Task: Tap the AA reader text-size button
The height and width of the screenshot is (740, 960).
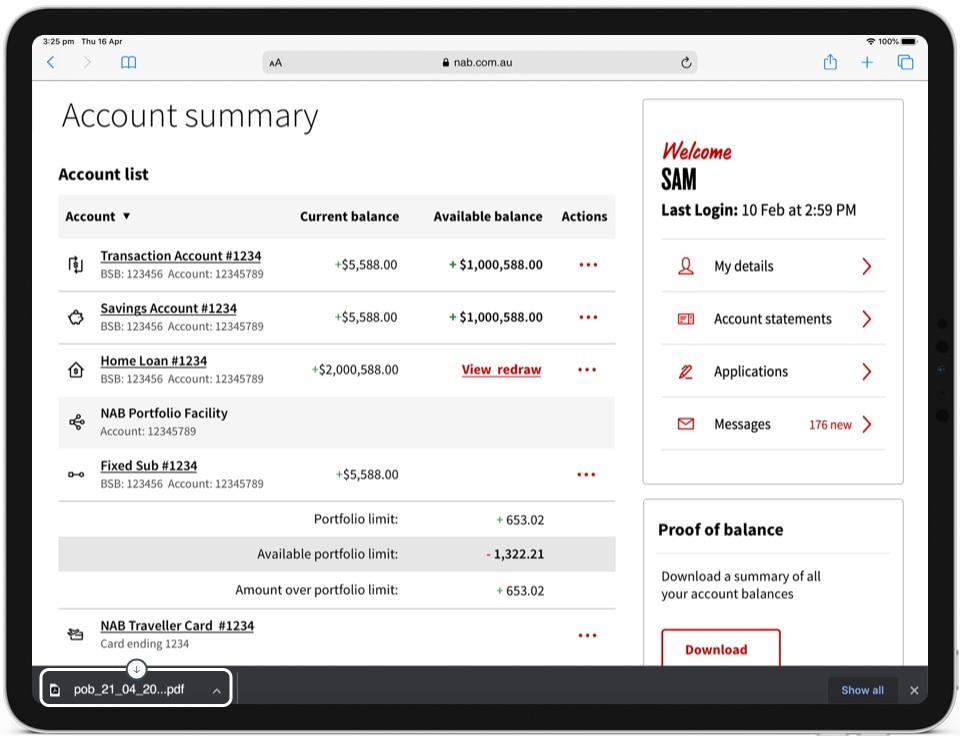Action: [x=276, y=62]
